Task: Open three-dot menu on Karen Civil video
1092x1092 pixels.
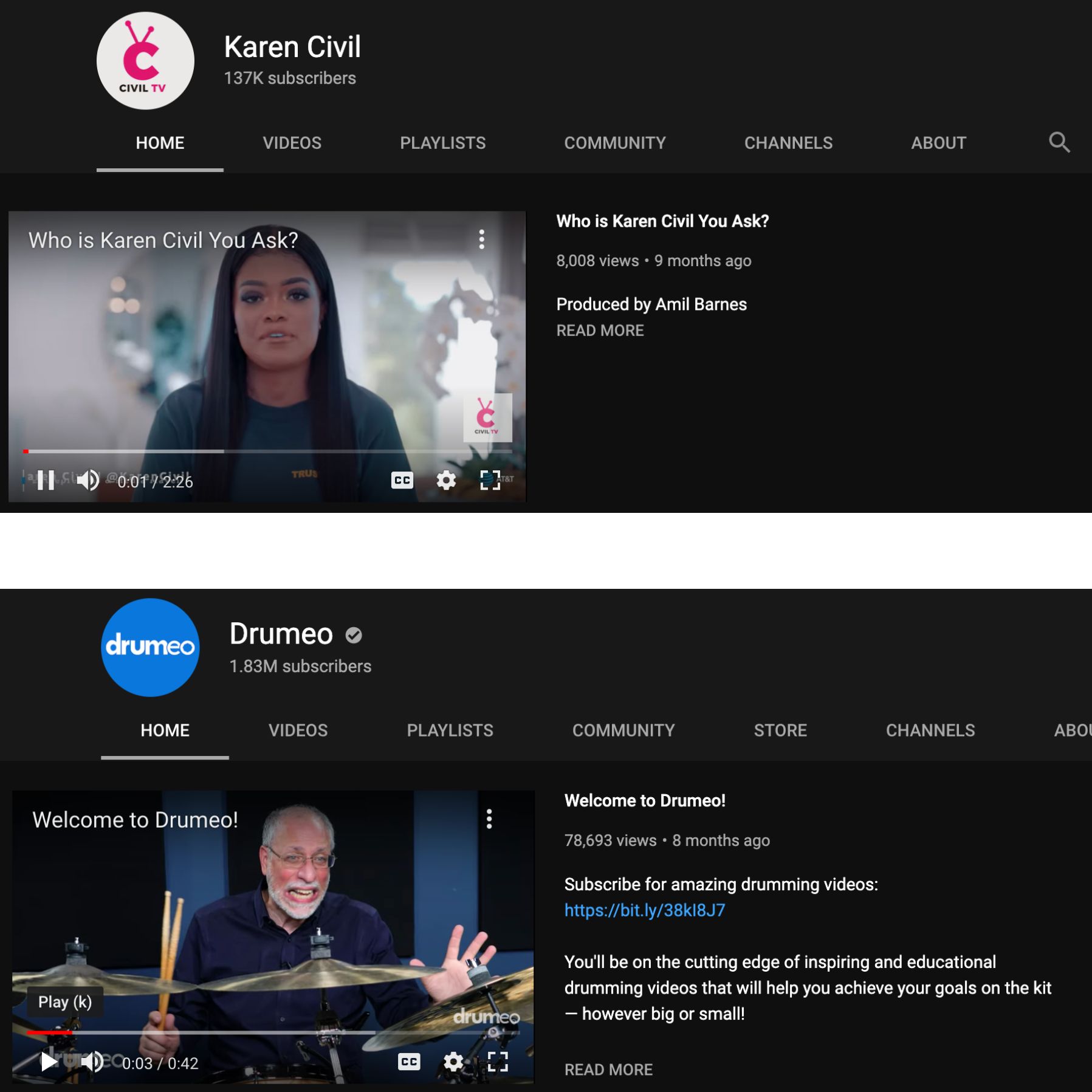Action: point(481,239)
